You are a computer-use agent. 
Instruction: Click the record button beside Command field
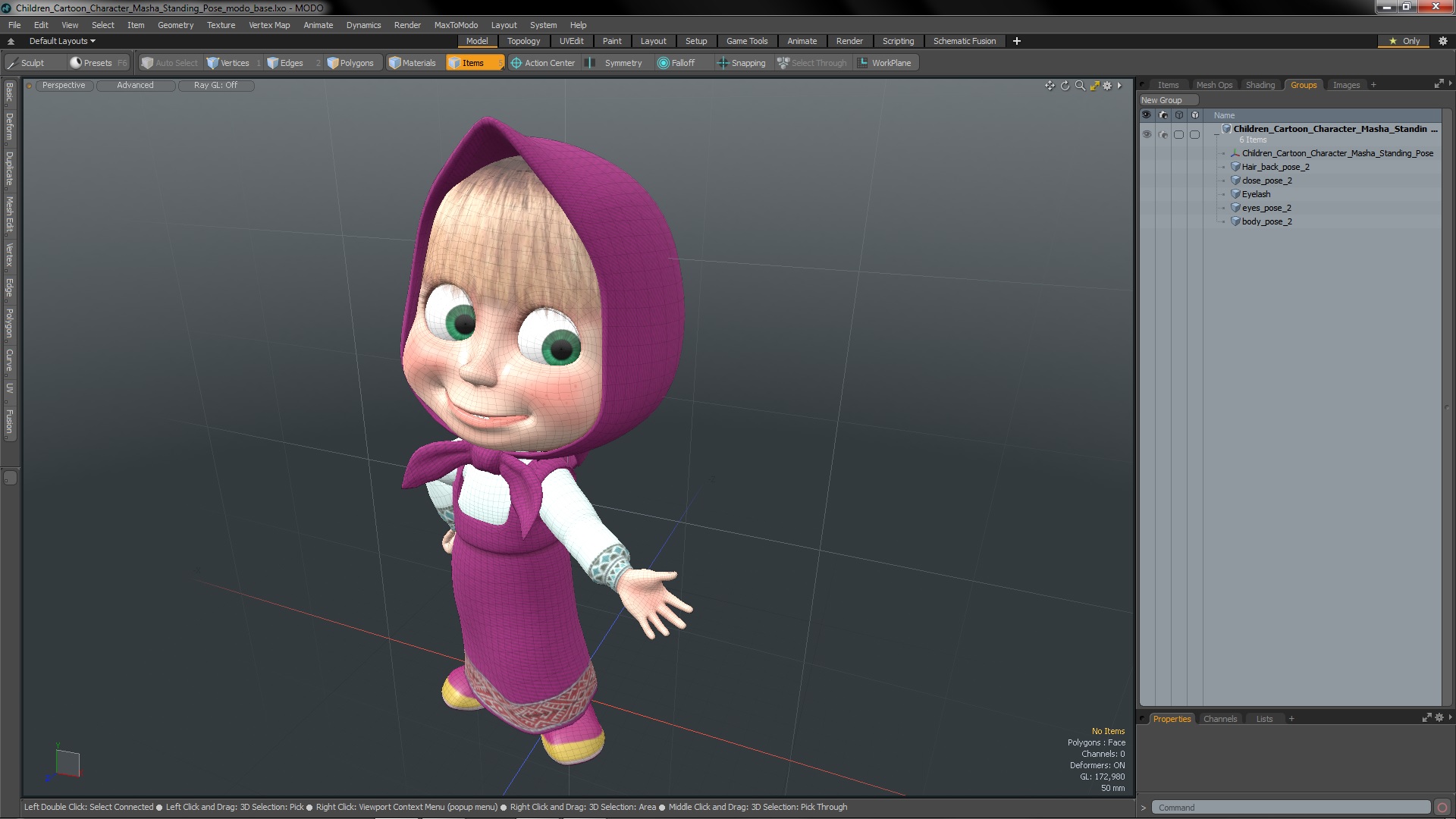pyautogui.click(x=1442, y=808)
